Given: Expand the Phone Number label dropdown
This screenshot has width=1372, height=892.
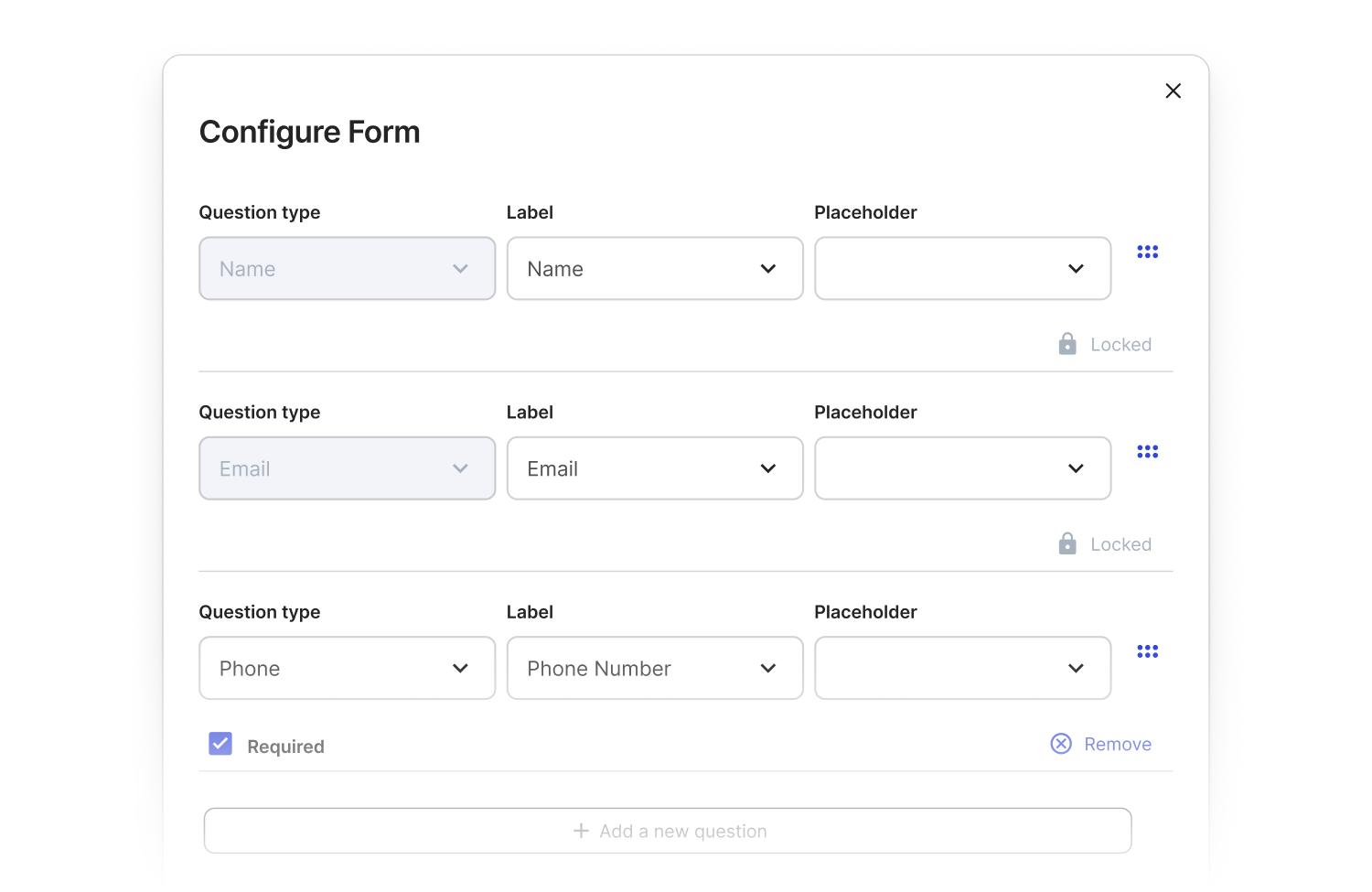Looking at the screenshot, I should click(655, 669).
